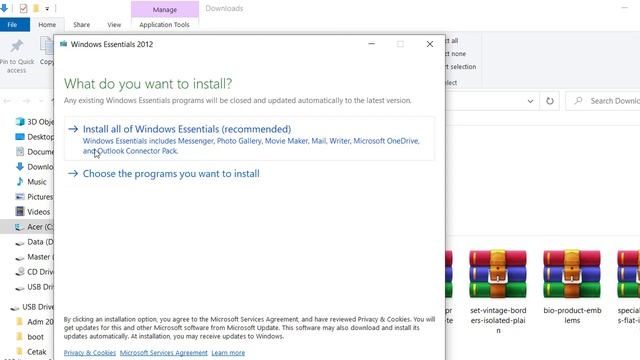Screen dimensions: 640x360
Task: Click the Select all ribbon option
Action: pos(452,41)
